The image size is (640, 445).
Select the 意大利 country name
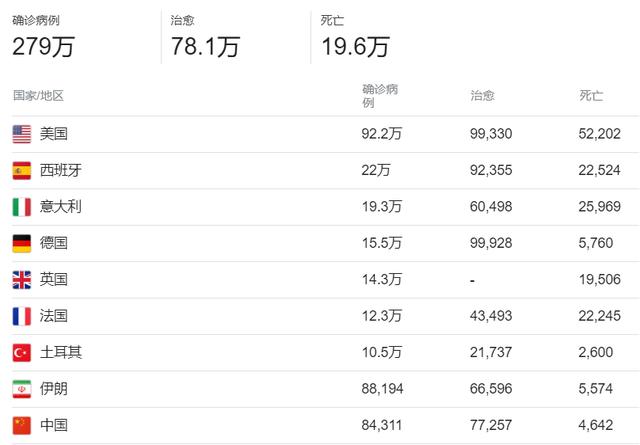pos(61,206)
